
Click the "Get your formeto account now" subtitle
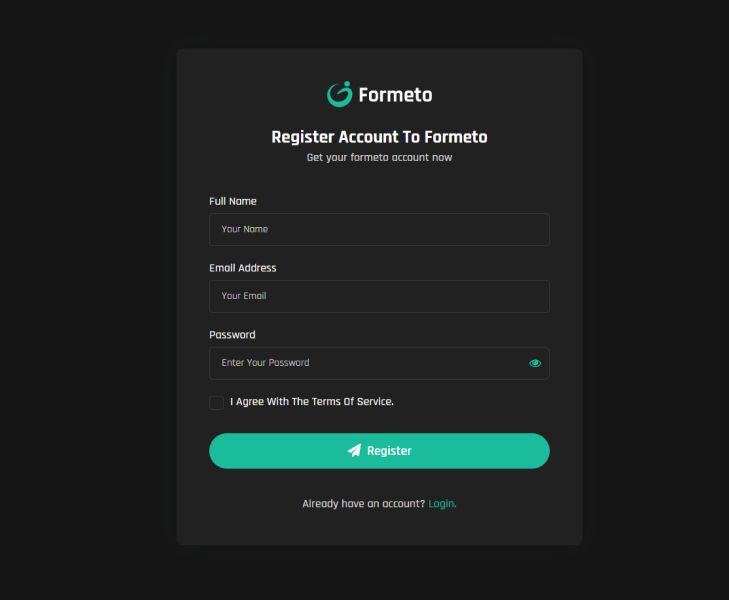[379, 158]
